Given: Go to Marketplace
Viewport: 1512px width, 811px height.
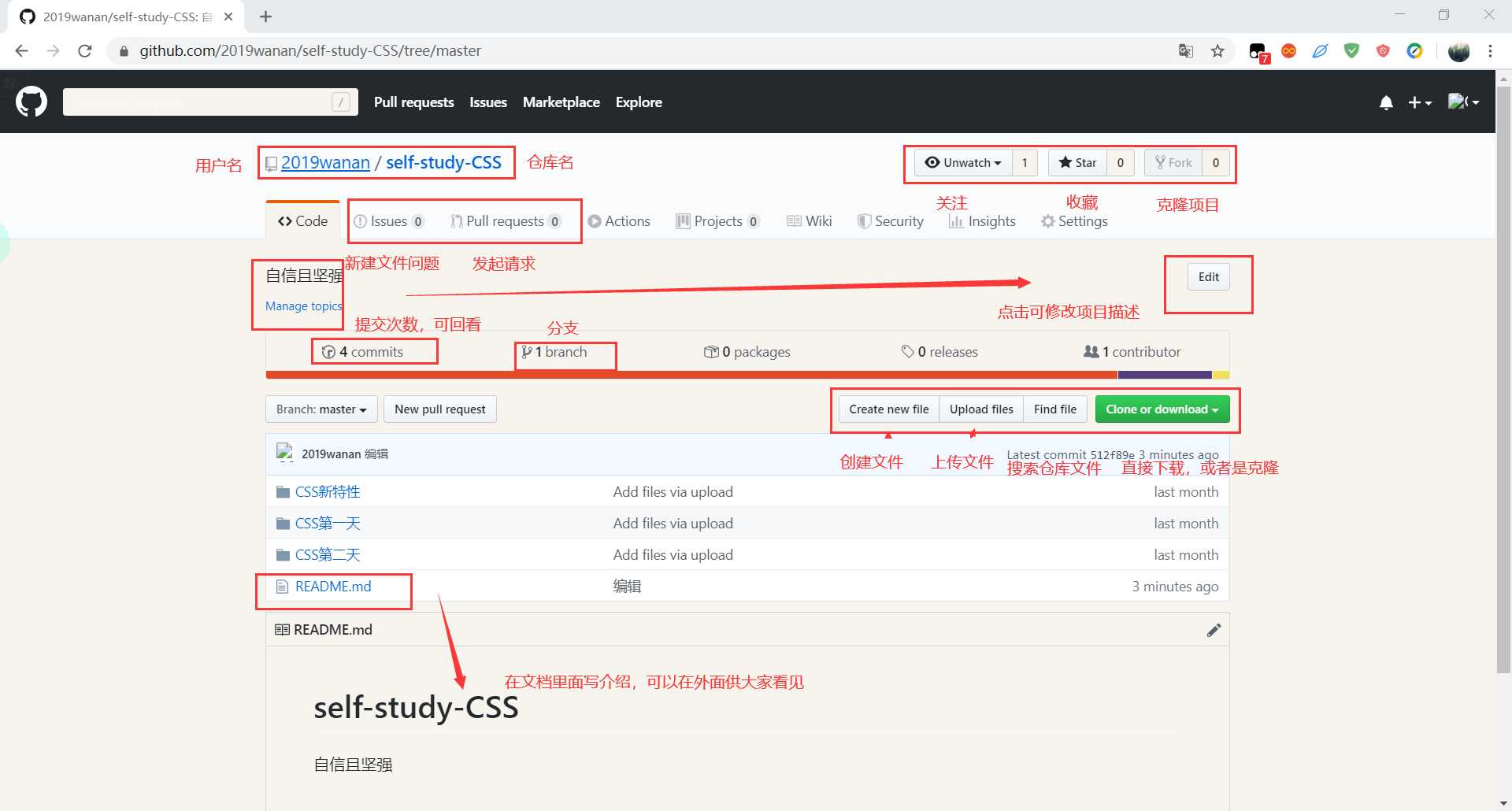Looking at the screenshot, I should 561,102.
